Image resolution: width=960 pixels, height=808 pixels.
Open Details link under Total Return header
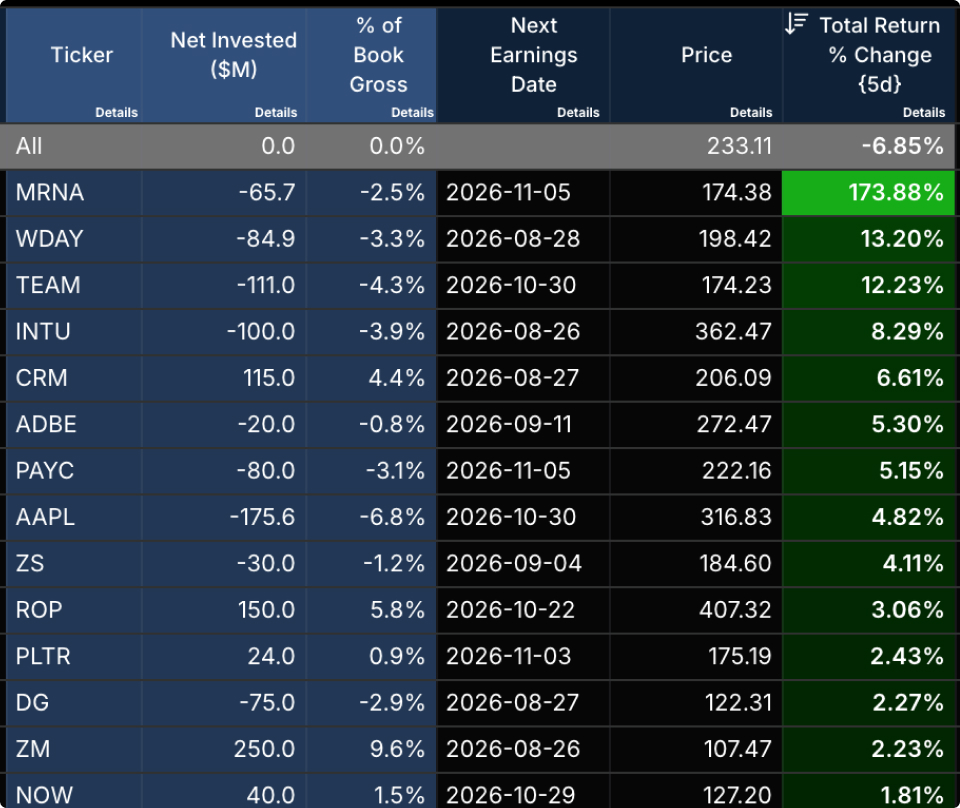point(924,113)
